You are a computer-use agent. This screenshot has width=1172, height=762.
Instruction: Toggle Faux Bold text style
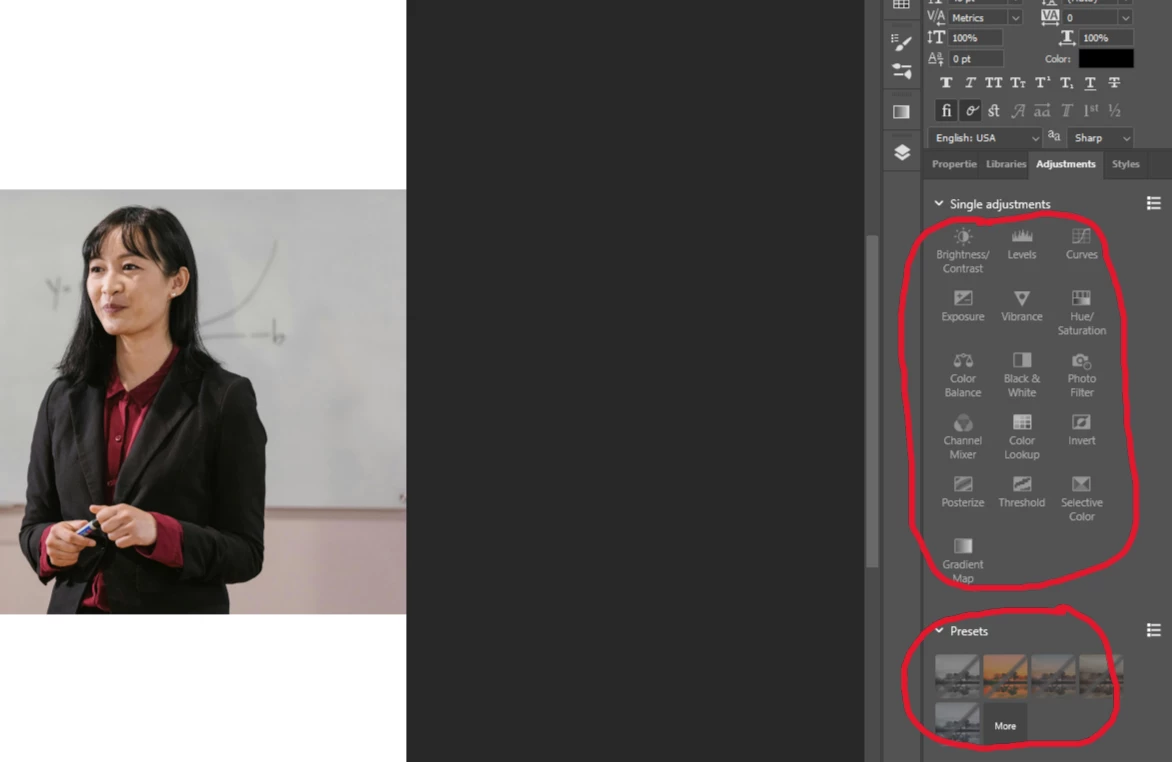coord(946,83)
